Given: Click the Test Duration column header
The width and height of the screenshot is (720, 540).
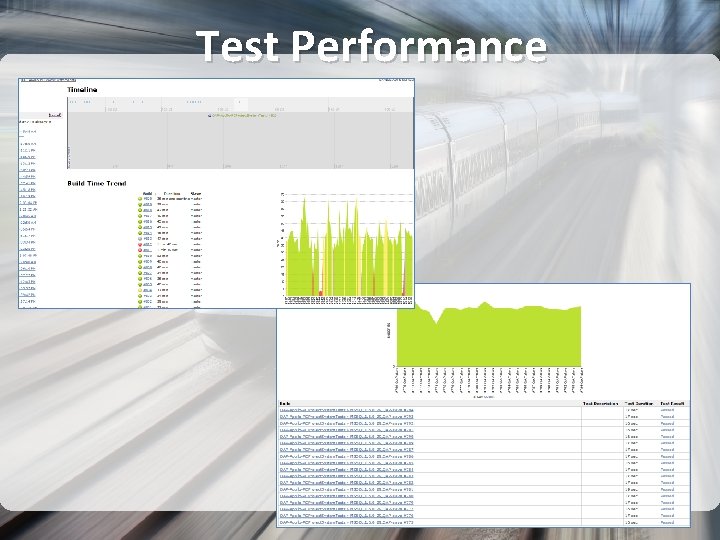Looking at the screenshot, I should pyautogui.click(x=639, y=403).
